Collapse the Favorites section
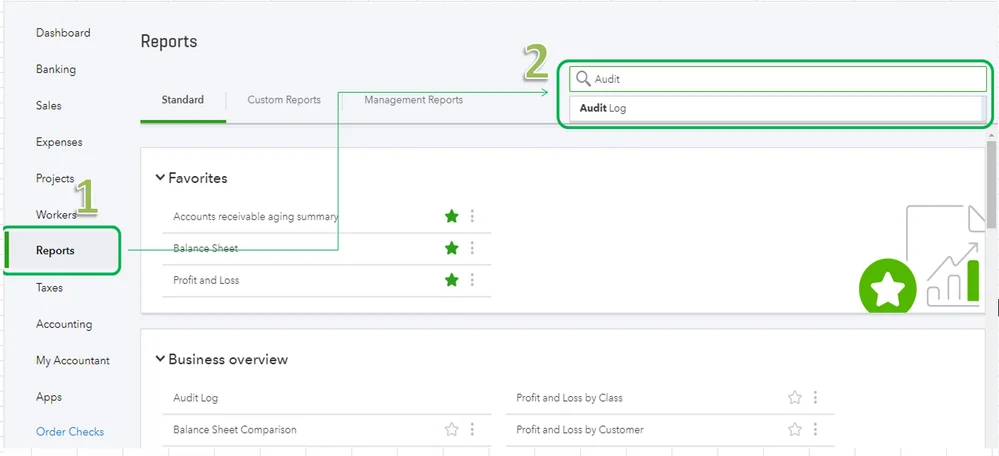Image resolution: width=999 pixels, height=456 pixels. click(160, 178)
